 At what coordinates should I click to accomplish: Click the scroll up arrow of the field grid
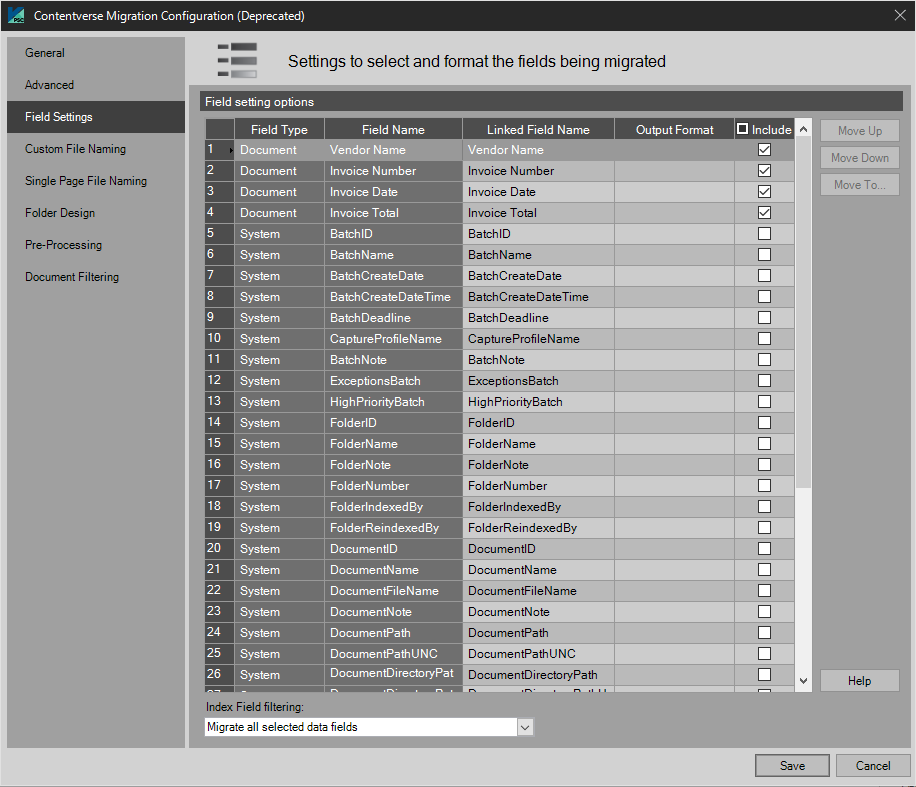click(804, 129)
